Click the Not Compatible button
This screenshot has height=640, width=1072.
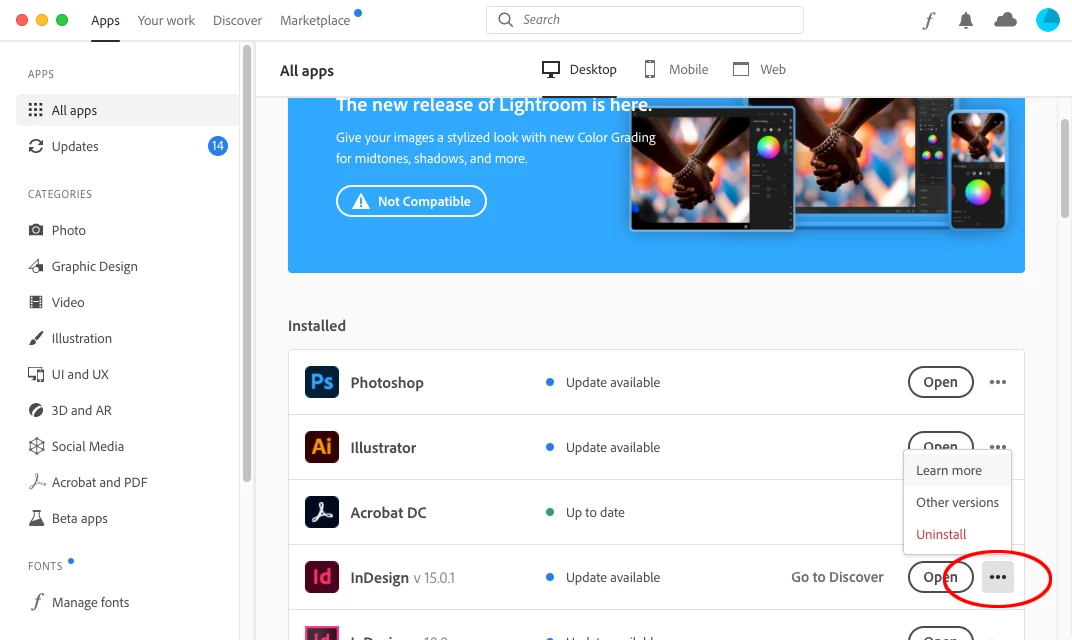[x=412, y=201]
